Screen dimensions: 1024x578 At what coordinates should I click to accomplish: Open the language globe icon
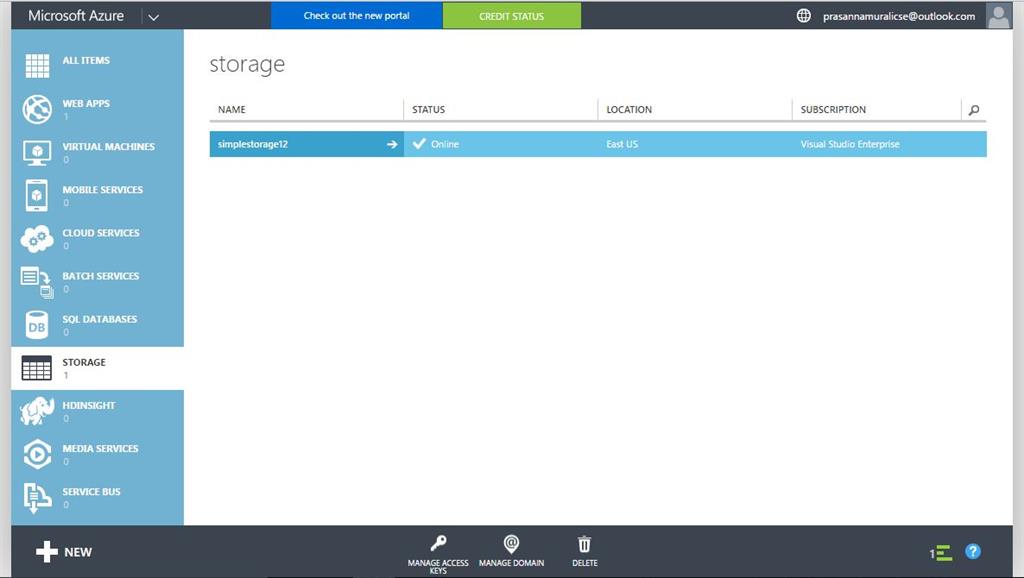click(x=804, y=16)
